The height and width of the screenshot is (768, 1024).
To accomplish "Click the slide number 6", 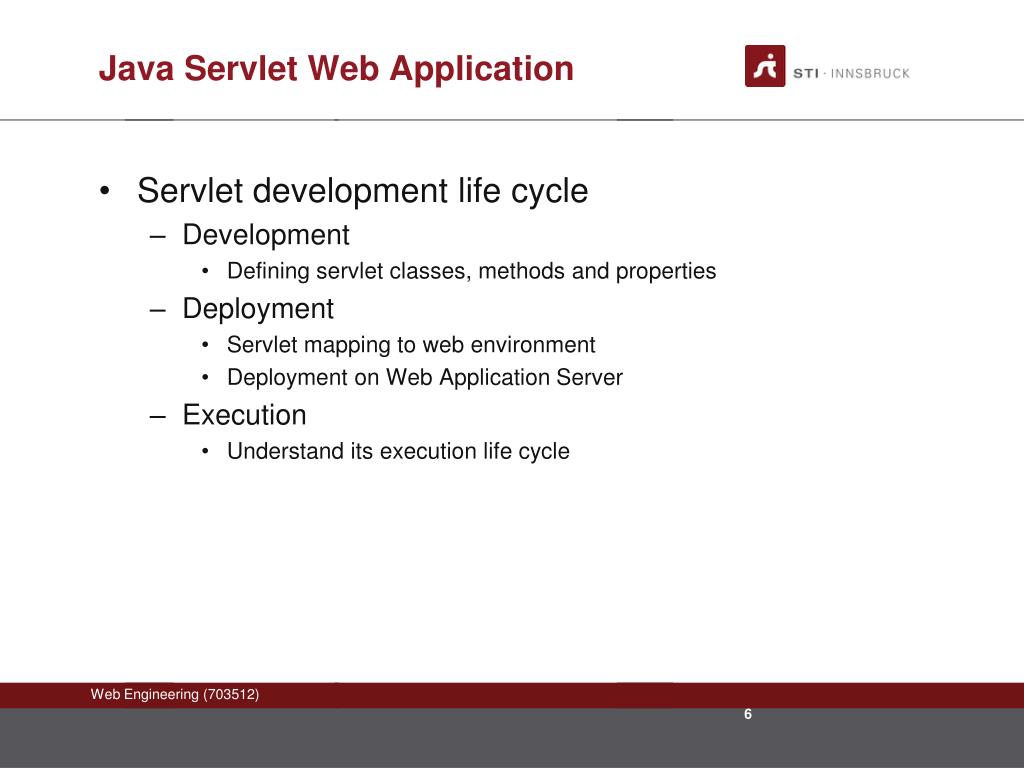I will pyautogui.click(x=748, y=714).
